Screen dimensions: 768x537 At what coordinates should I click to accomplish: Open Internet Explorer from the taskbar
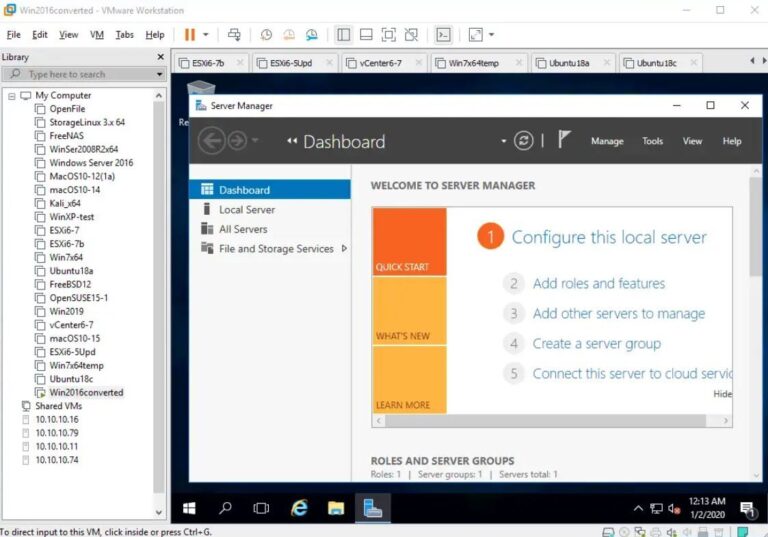[299, 508]
